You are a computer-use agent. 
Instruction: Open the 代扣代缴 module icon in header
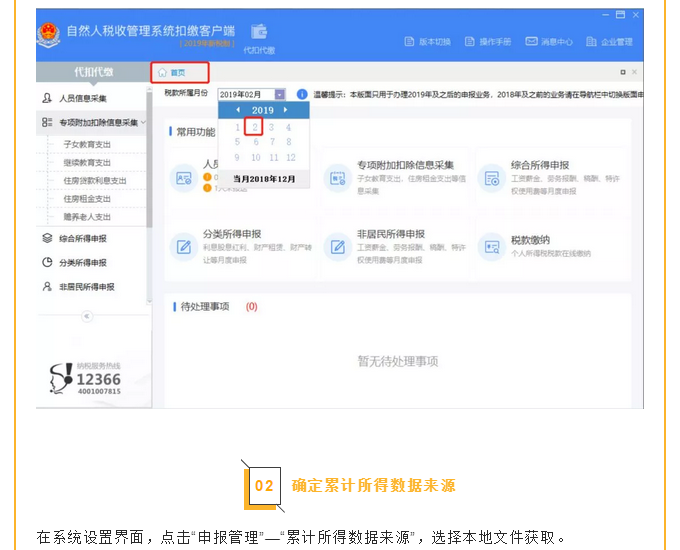(x=259, y=33)
